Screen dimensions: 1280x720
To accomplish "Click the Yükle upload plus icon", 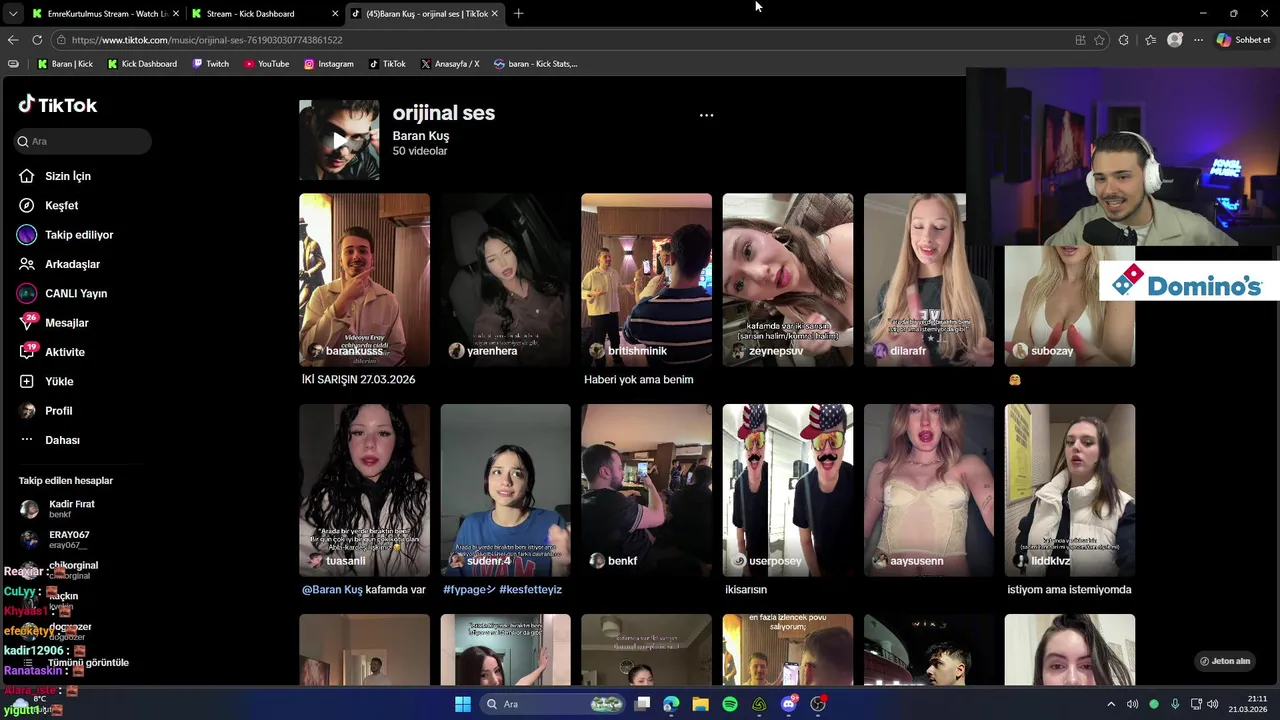I will (x=27, y=381).
